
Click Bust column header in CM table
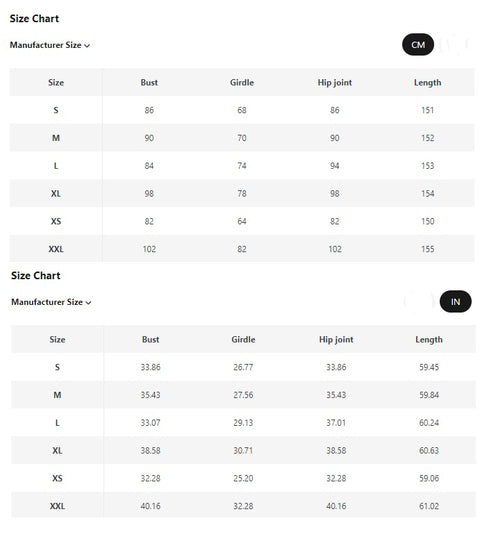point(149,82)
